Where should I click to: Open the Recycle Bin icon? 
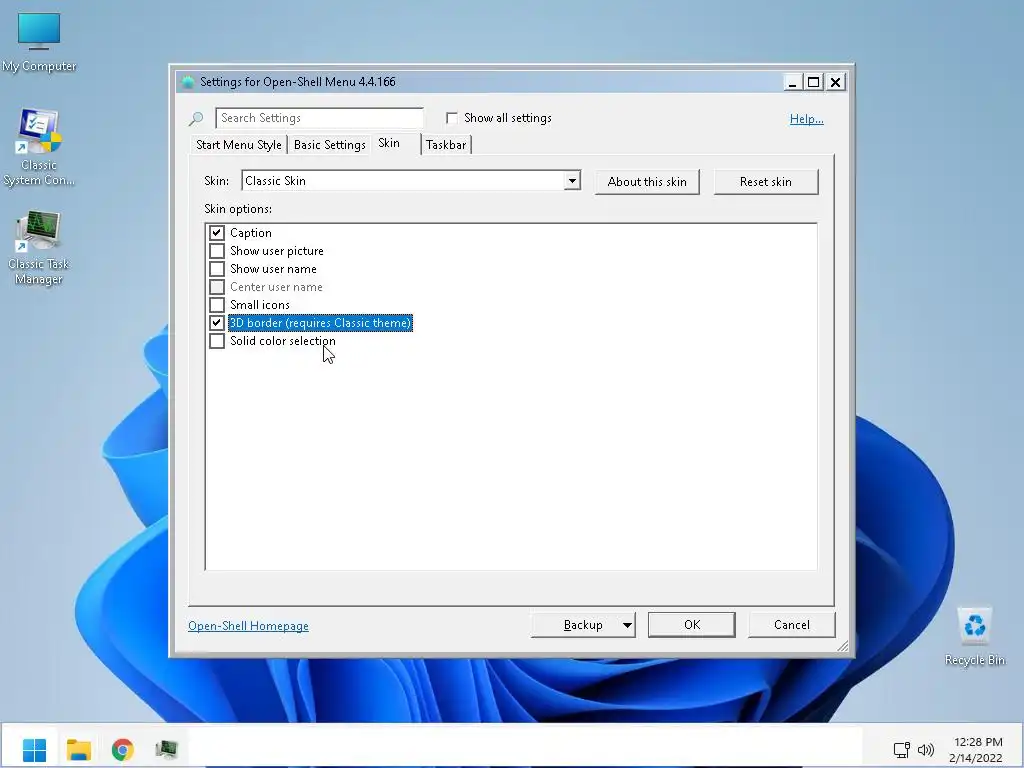click(x=974, y=636)
